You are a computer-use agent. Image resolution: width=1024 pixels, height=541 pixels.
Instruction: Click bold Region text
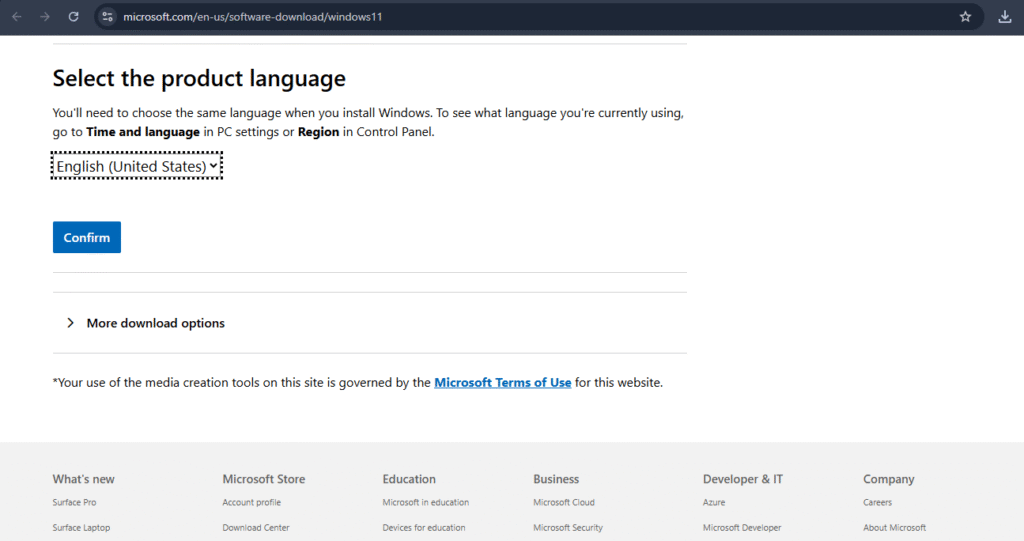pos(318,132)
